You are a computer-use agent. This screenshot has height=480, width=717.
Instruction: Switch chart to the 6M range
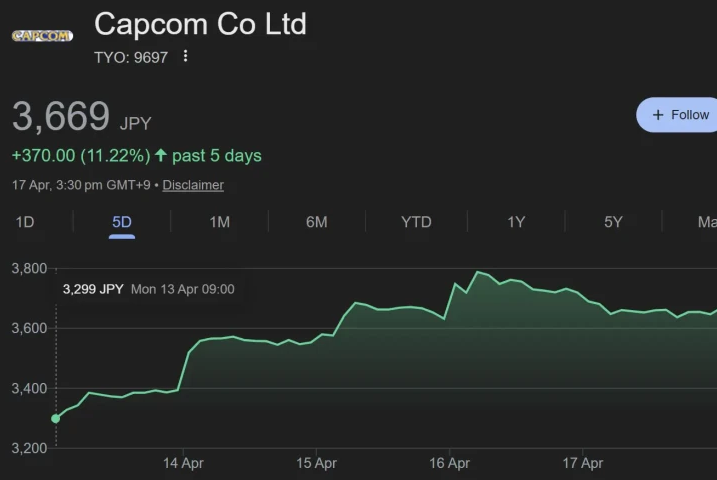(316, 222)
